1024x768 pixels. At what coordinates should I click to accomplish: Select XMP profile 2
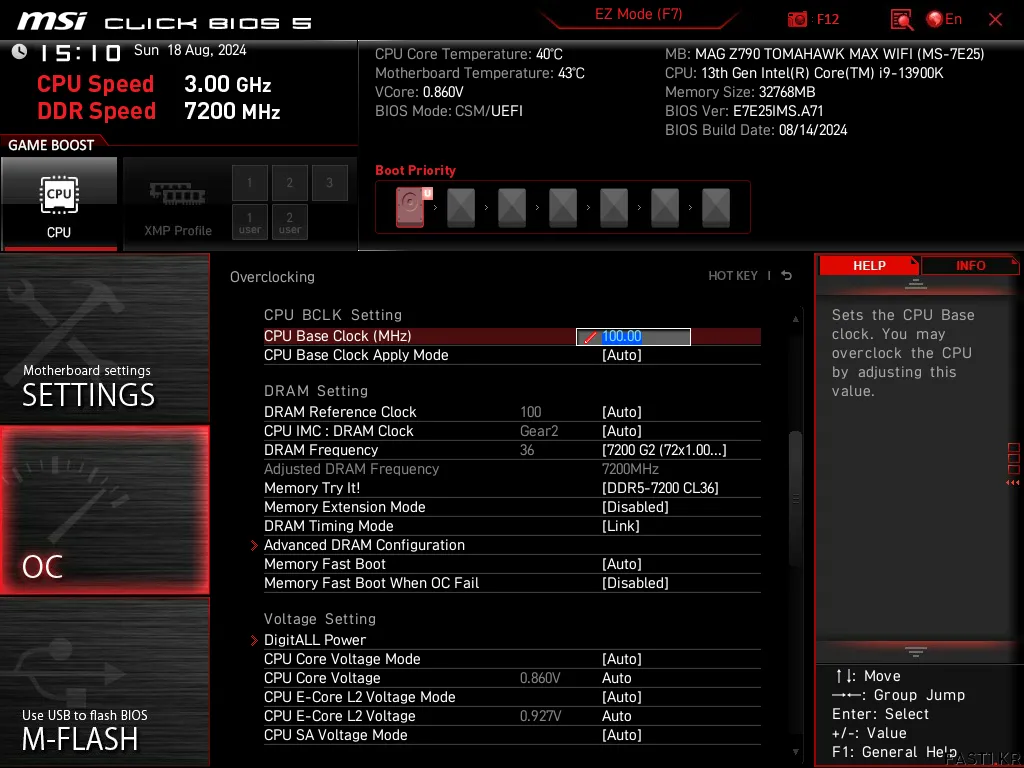coord(289,183)
